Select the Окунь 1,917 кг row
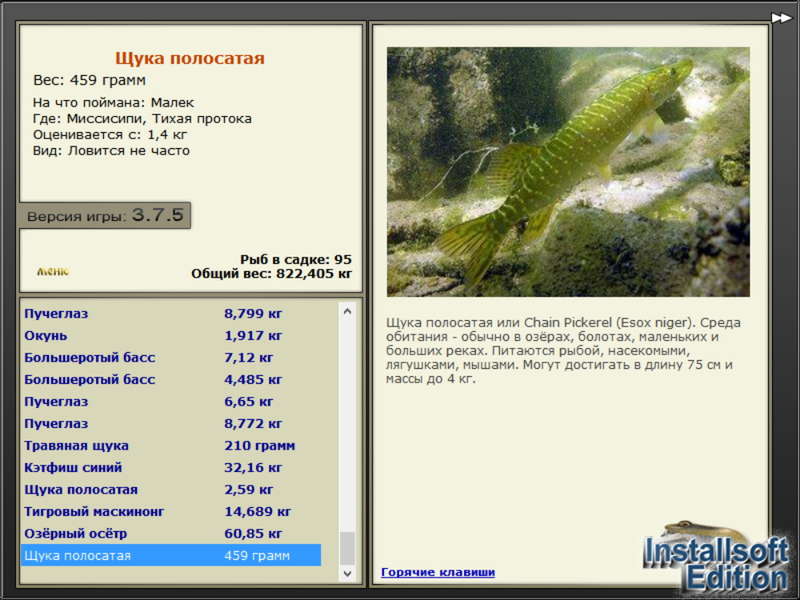Image resolution: width=800 pixels, height=600 pixels. pyautogui.click(x=171, y=336)
